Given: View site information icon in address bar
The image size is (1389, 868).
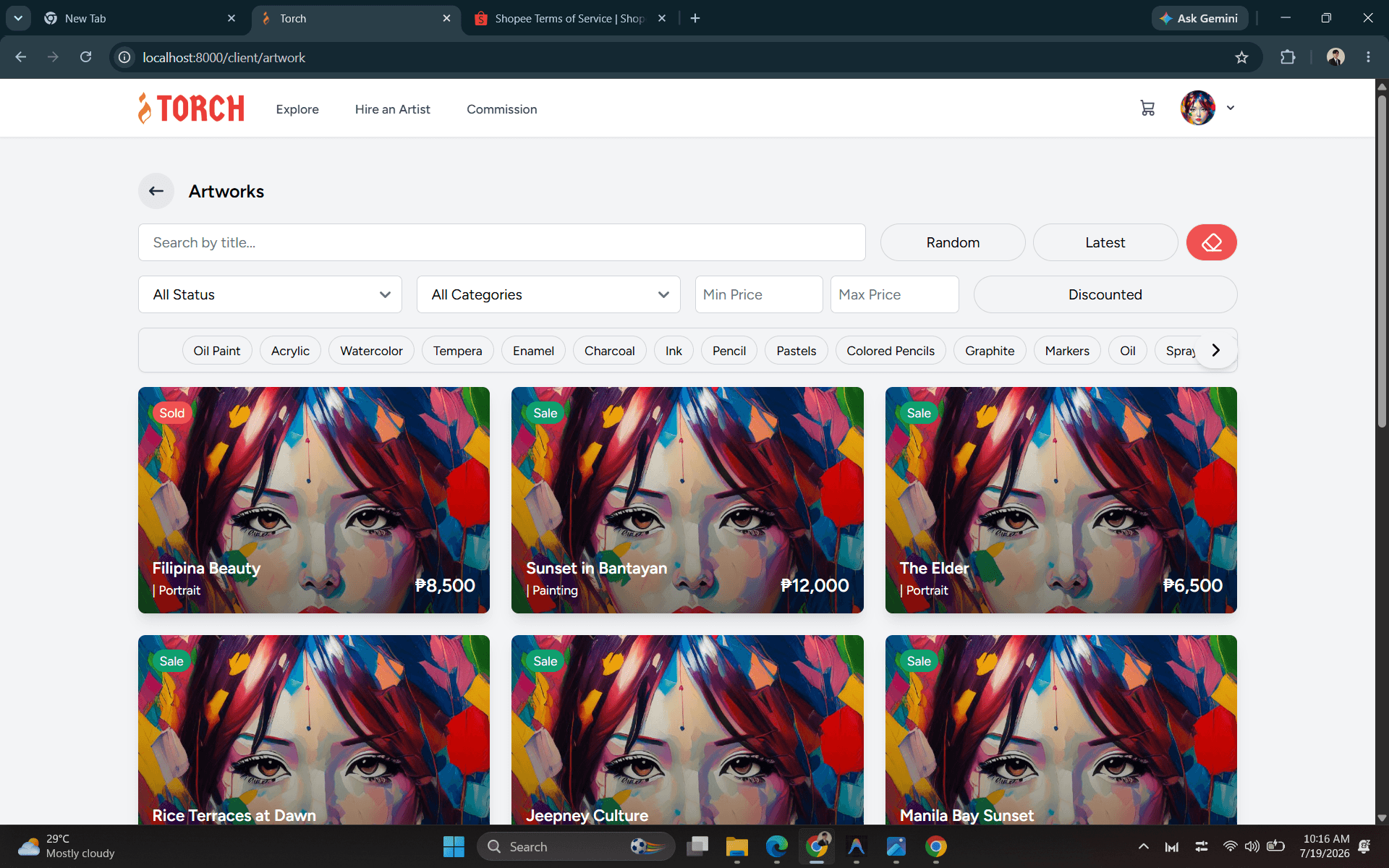Looking at the screenshot, I should [x=124, y=57].
